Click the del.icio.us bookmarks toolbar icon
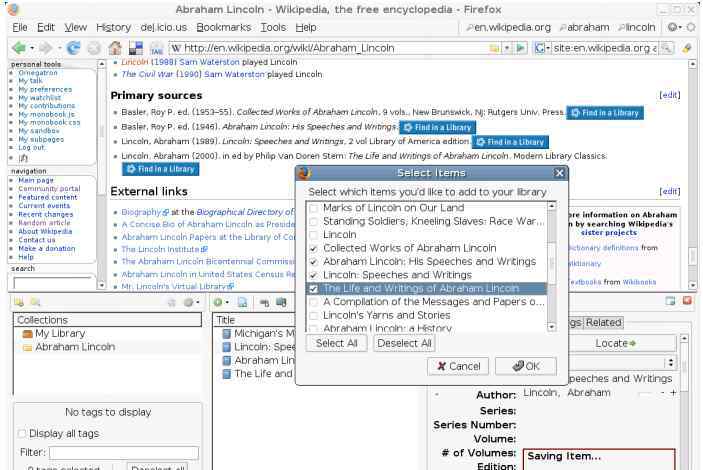Viewport: 703px width, 470px height. tap(135, 48)
